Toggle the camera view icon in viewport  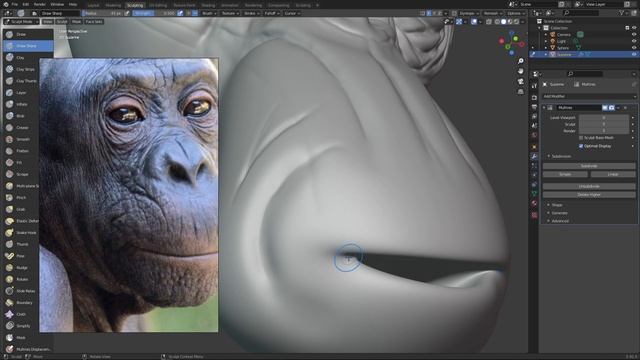[x=520, y=82]
